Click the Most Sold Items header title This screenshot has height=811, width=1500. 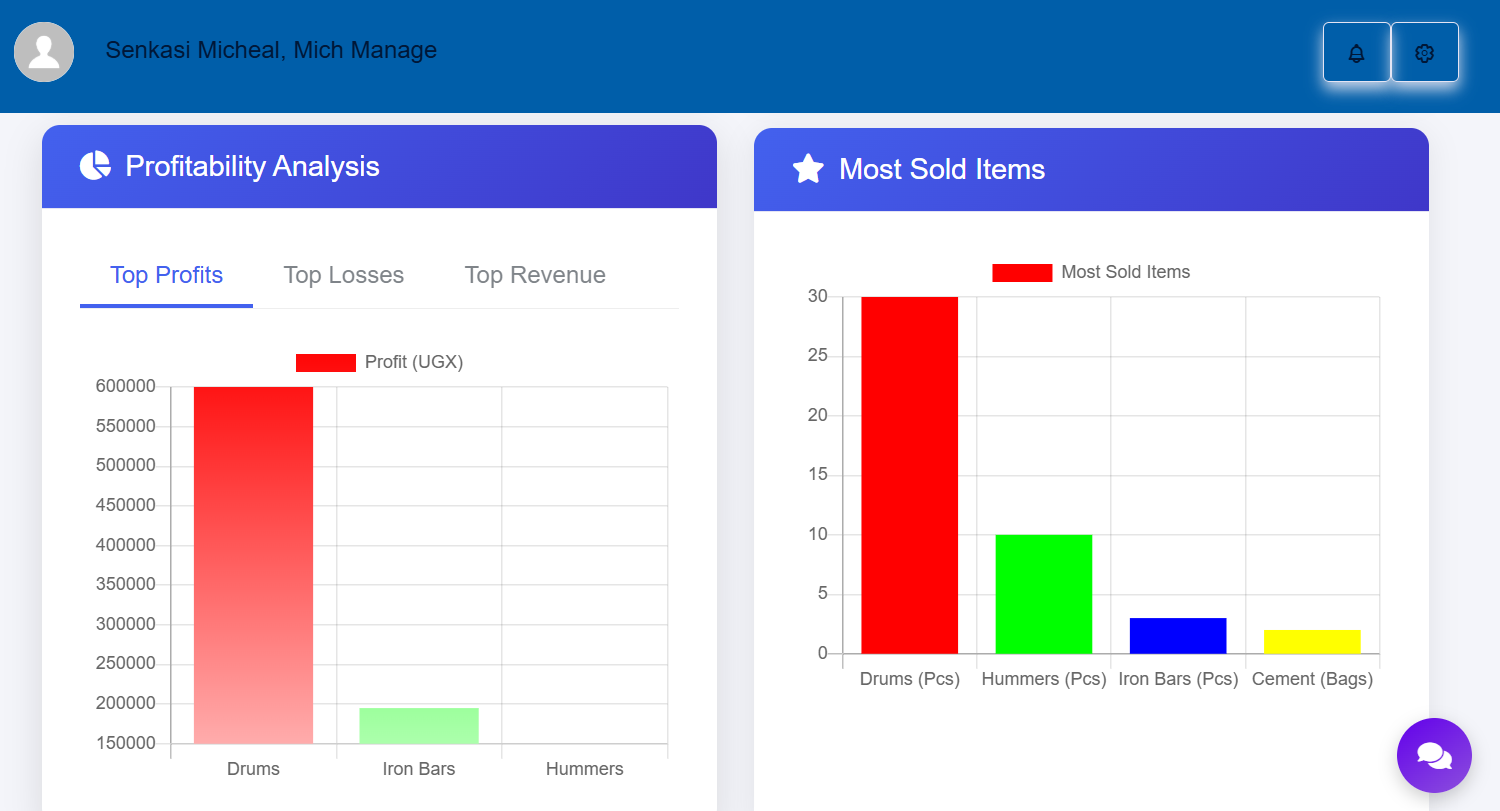coord(942,169)
